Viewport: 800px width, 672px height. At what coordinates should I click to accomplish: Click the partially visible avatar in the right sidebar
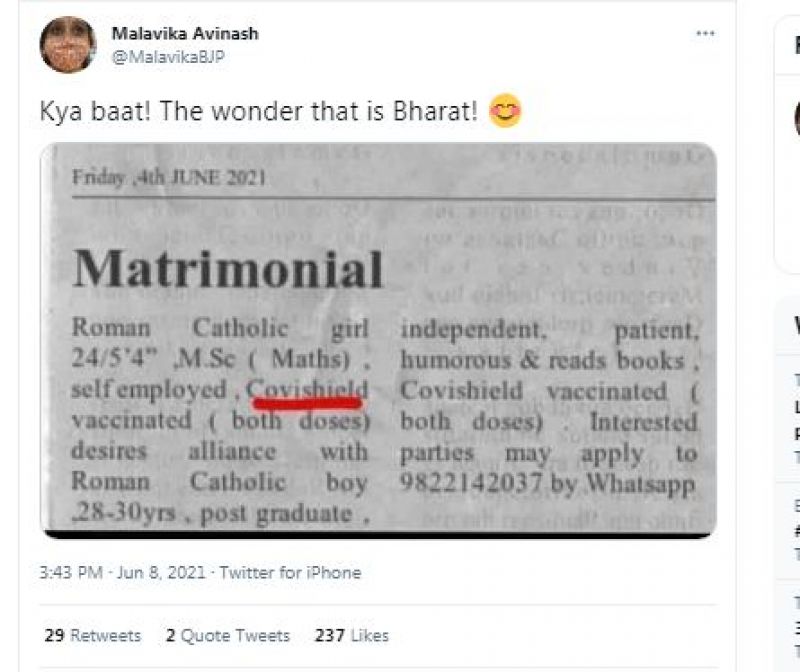click(797, 120)
